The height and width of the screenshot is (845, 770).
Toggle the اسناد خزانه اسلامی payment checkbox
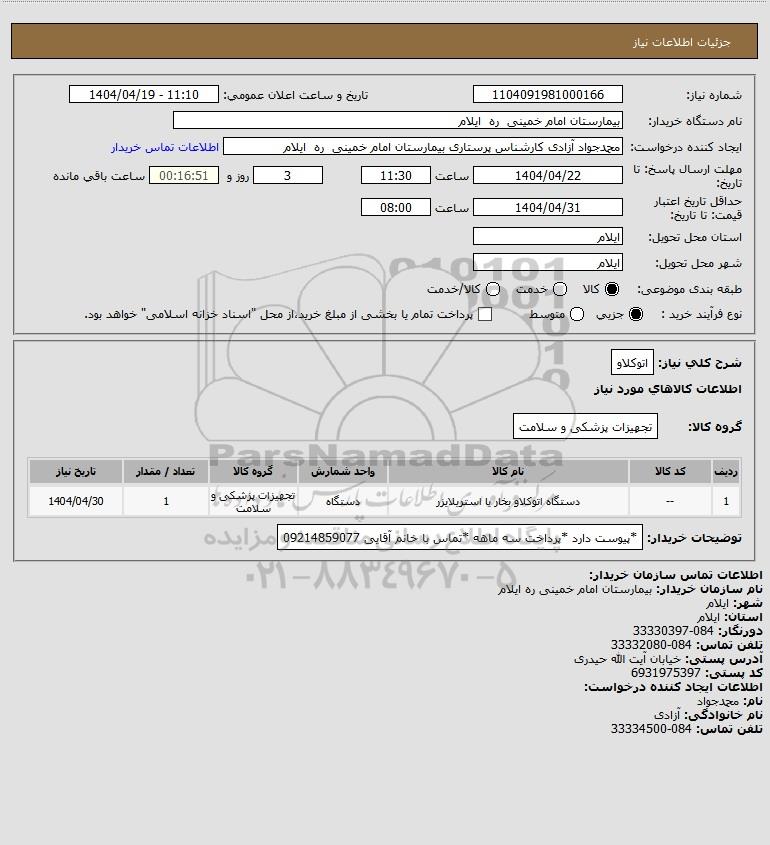click(x=485, y=314)
